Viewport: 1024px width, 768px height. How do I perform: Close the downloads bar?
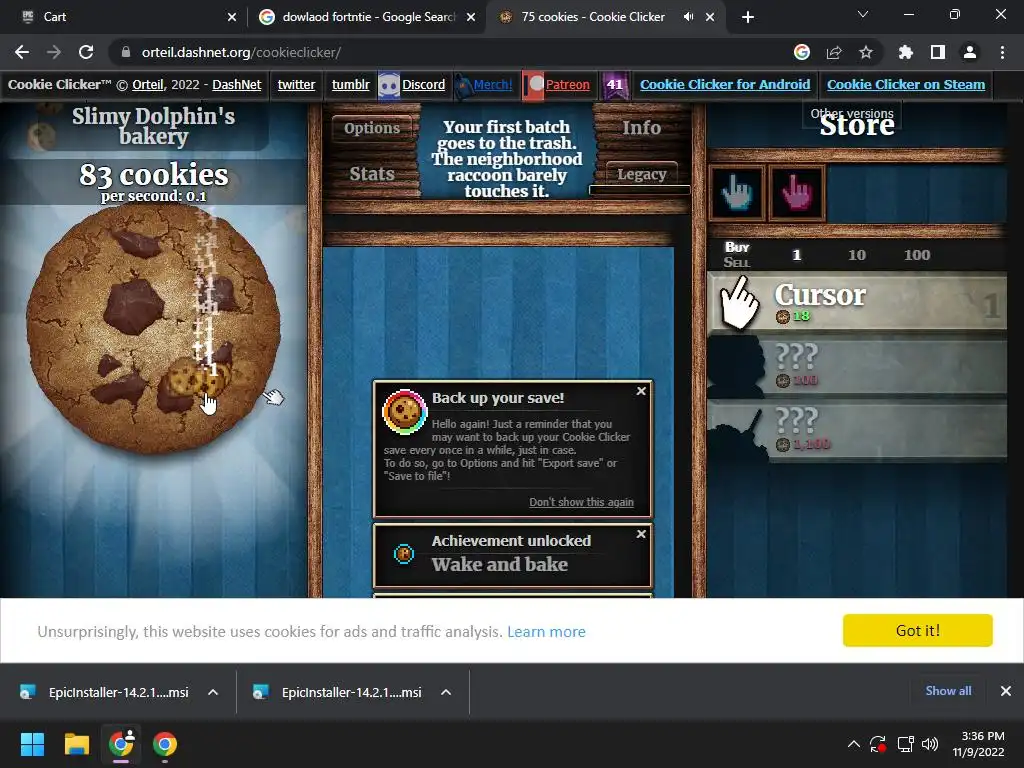coord(1006,691)
